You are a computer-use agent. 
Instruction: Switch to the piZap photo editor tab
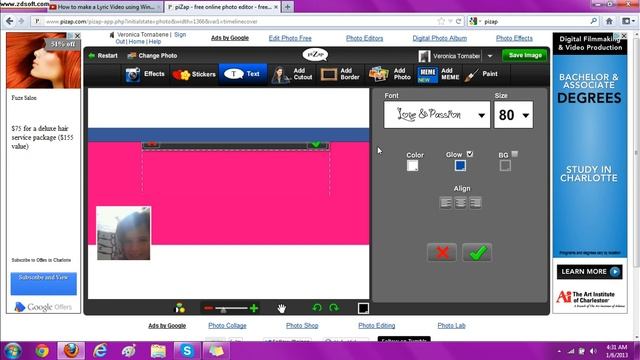click(223, 7)
